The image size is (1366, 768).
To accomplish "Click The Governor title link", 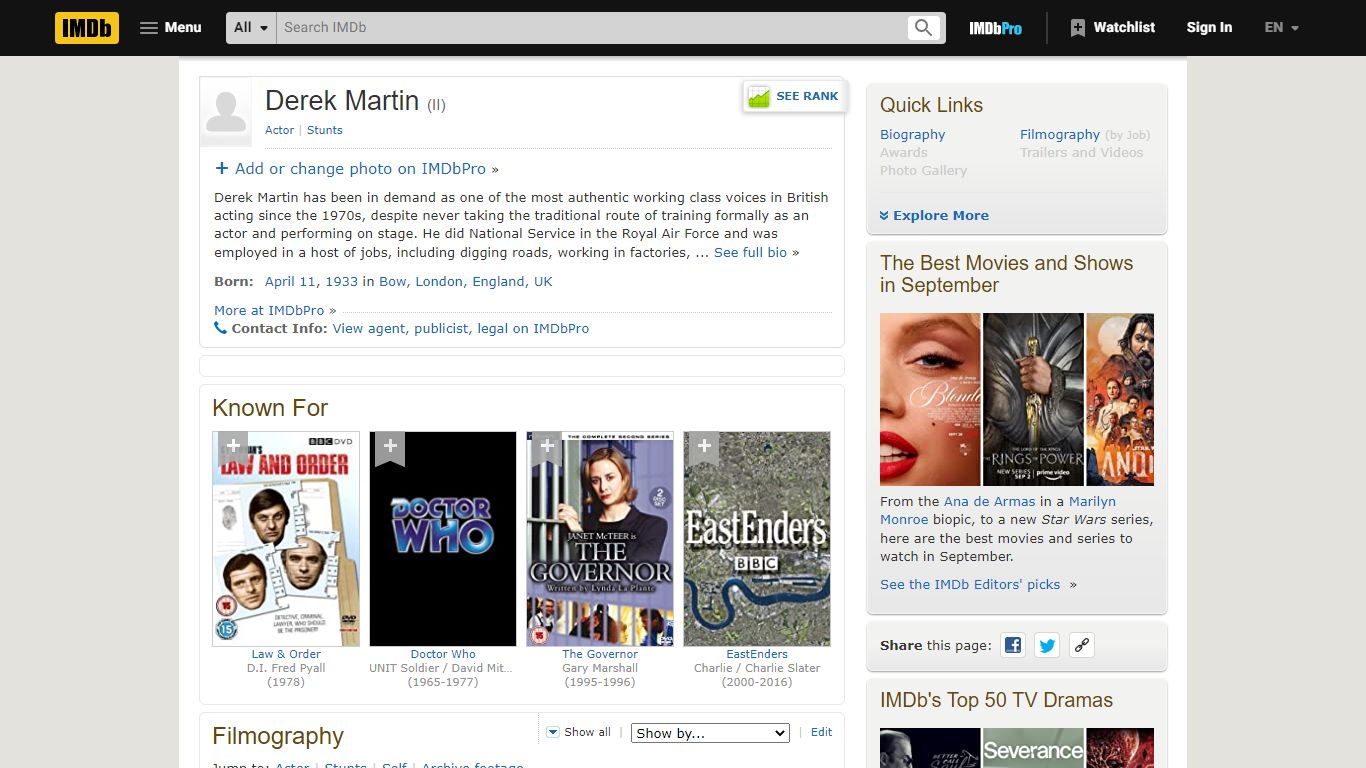I will pyautogui.click(x=600, y=654).
